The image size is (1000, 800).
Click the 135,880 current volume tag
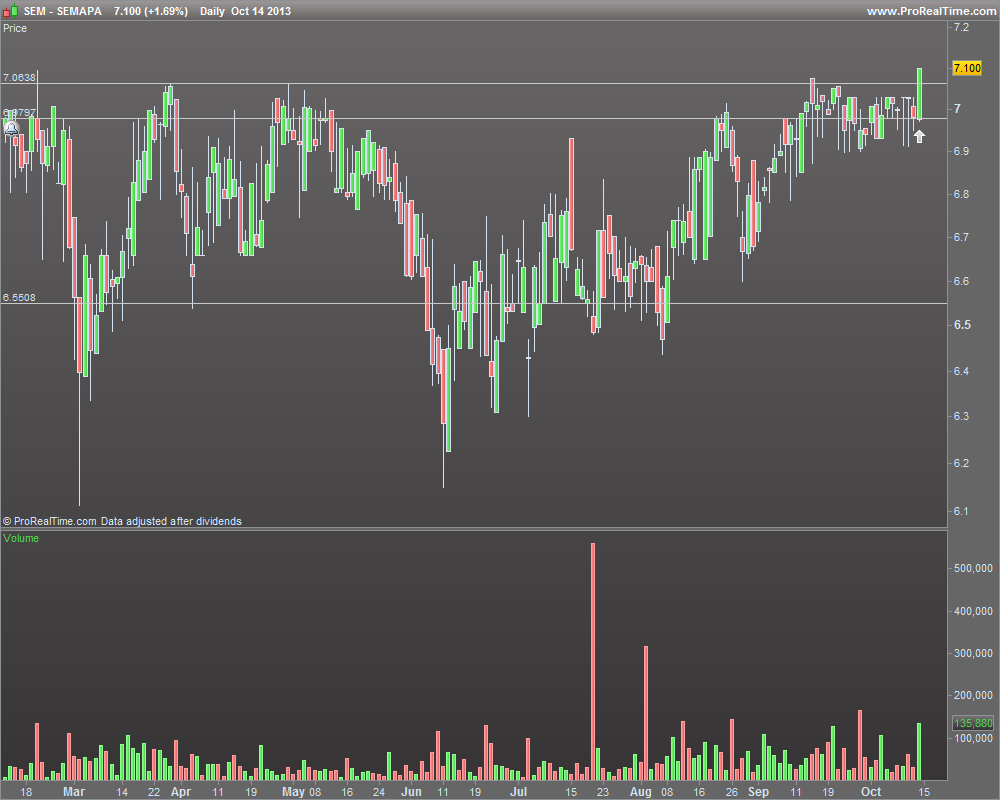[x=973, y=723]
